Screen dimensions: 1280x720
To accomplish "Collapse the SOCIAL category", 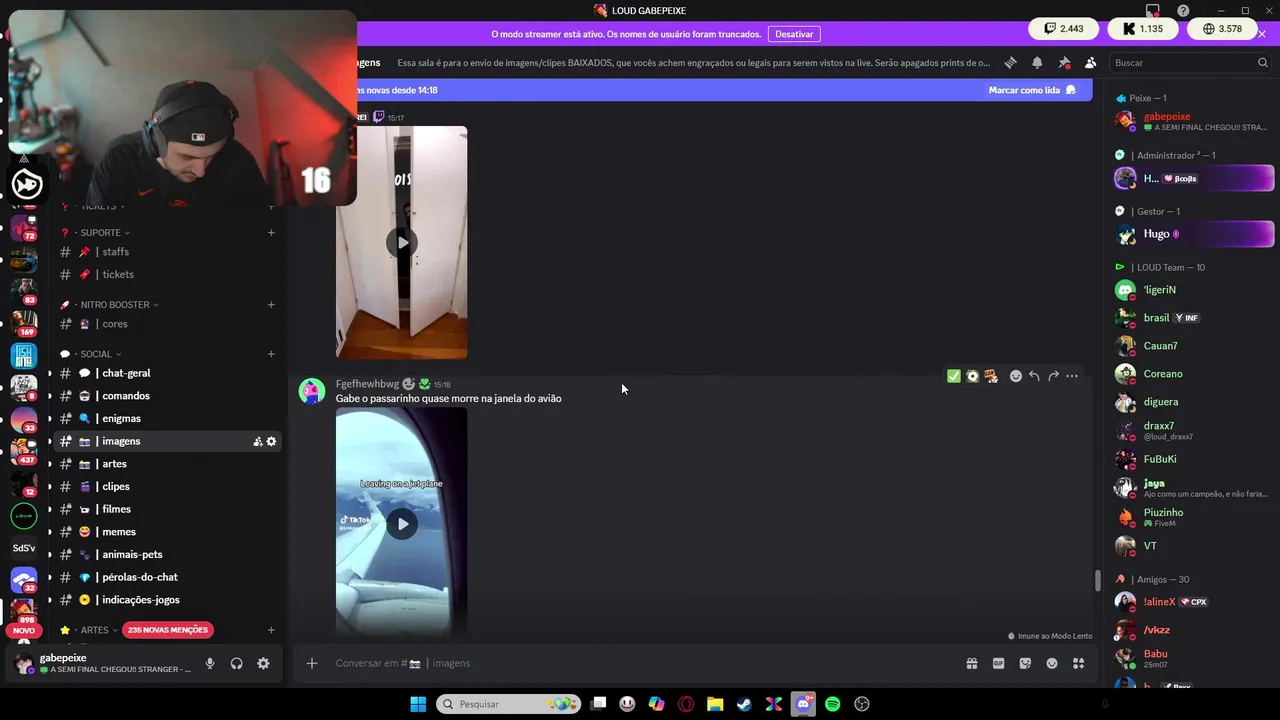I will coord(96,354).
